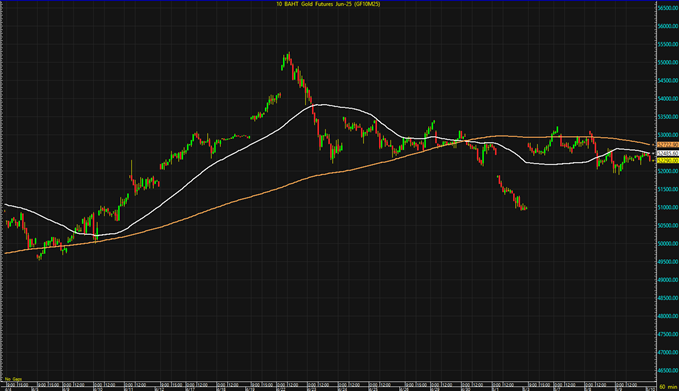Image resolution: width=679 pixels, height=391 pixels.
Task: Click the 46500.00 price axis label
Action: pos(668,371)
